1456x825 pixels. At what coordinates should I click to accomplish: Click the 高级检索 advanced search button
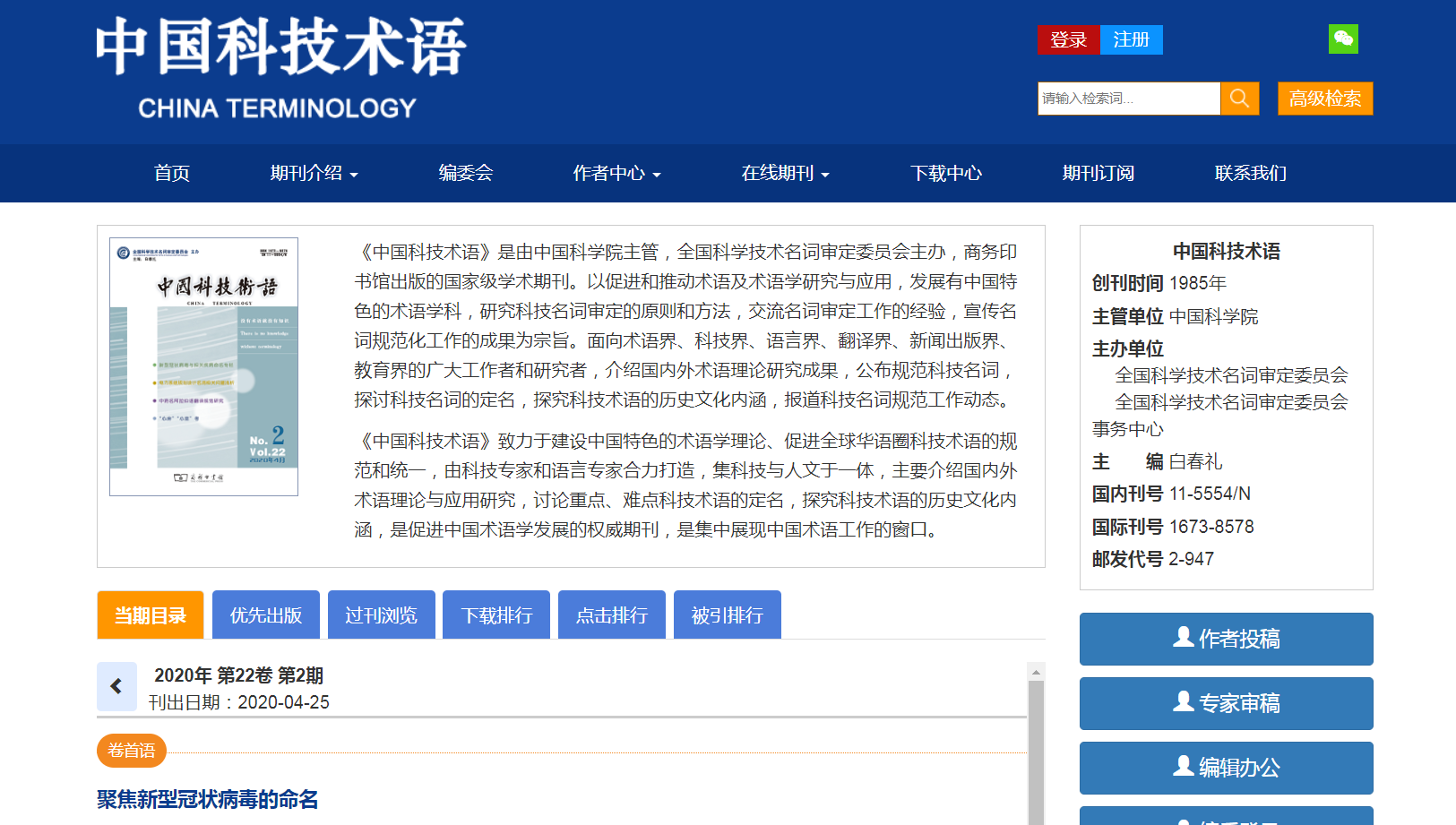(1324, 99)
